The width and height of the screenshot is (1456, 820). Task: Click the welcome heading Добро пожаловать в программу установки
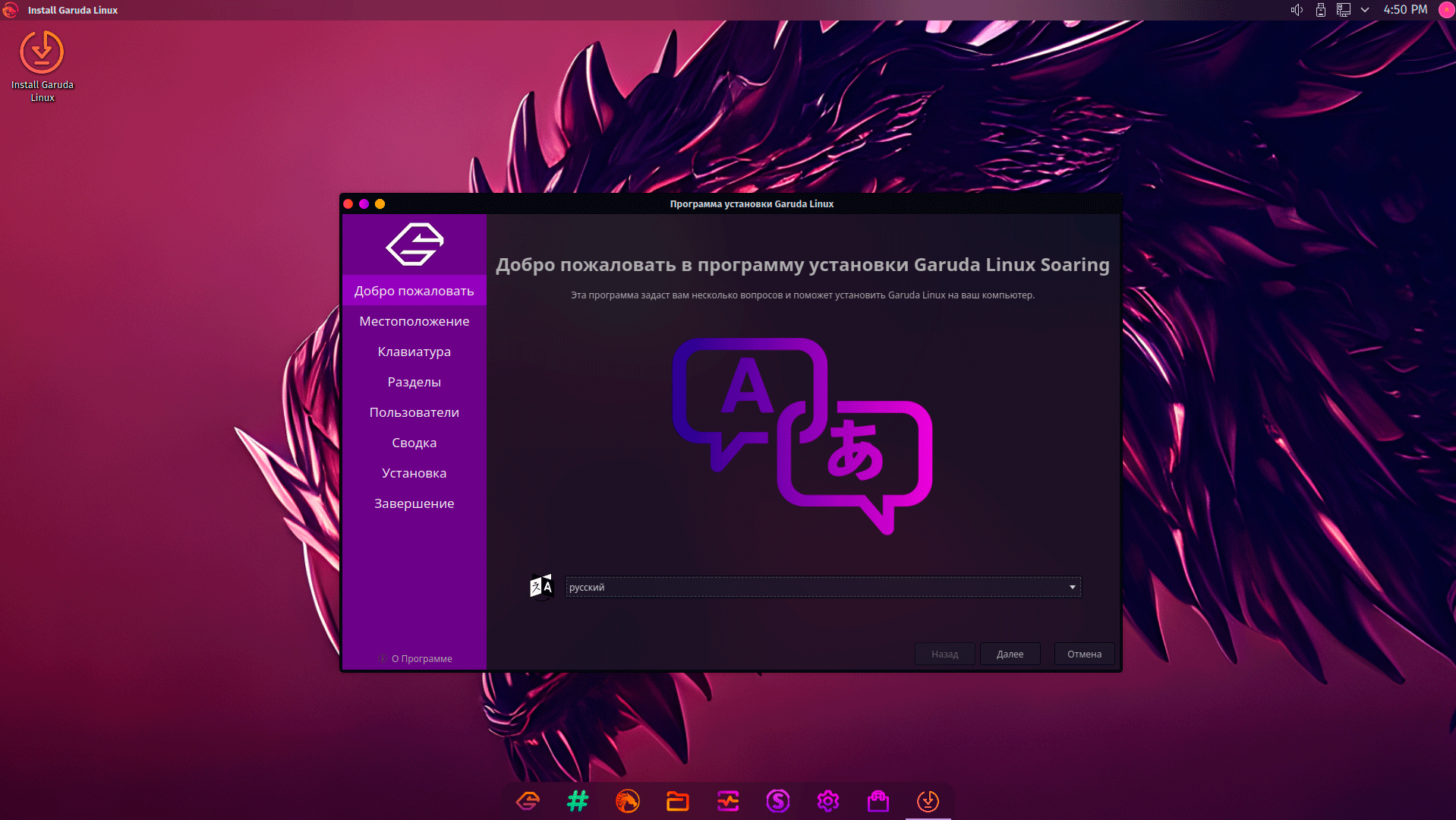coord(802,265)
